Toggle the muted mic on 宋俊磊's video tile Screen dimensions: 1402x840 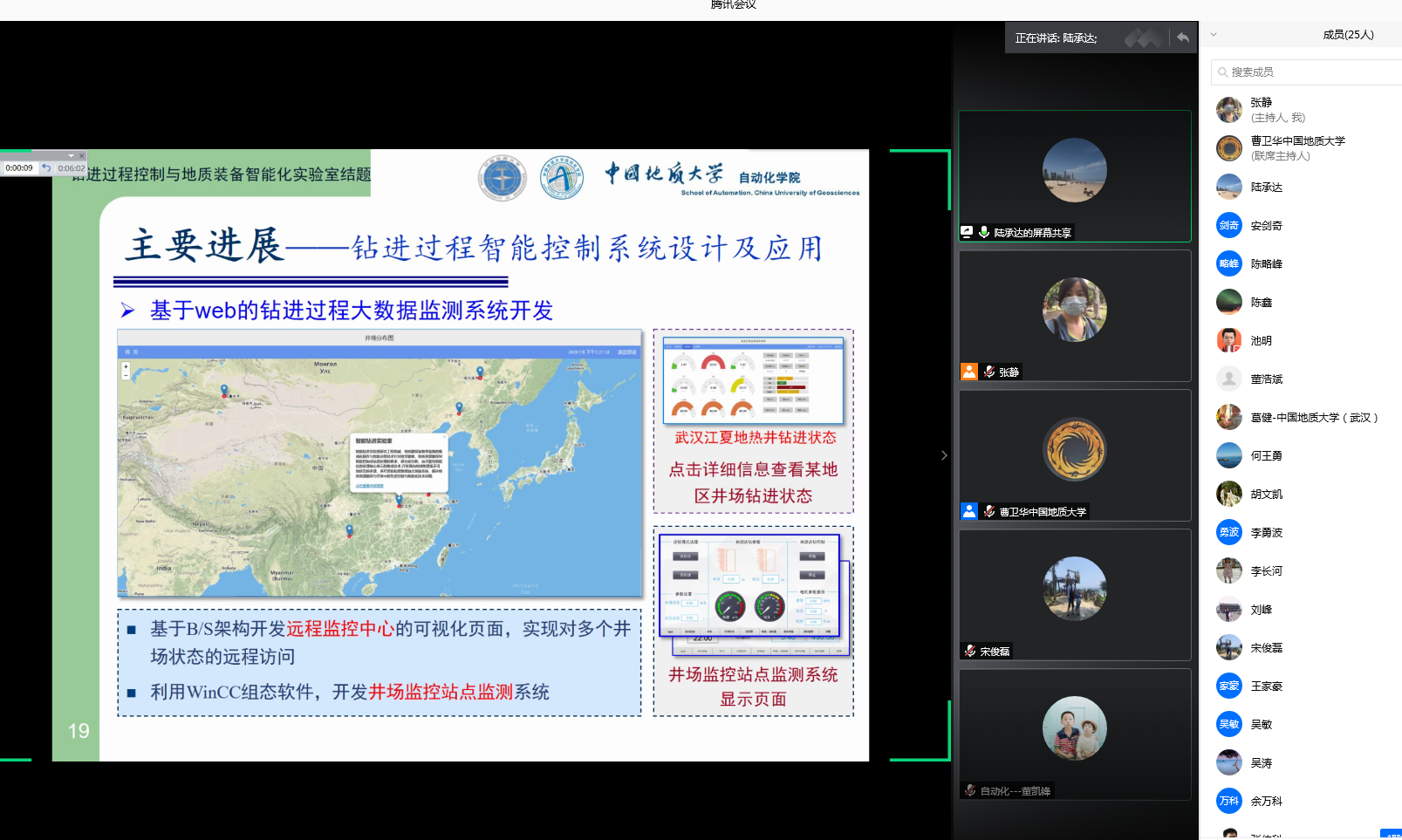pyautogui.click(x=970, y=651)
